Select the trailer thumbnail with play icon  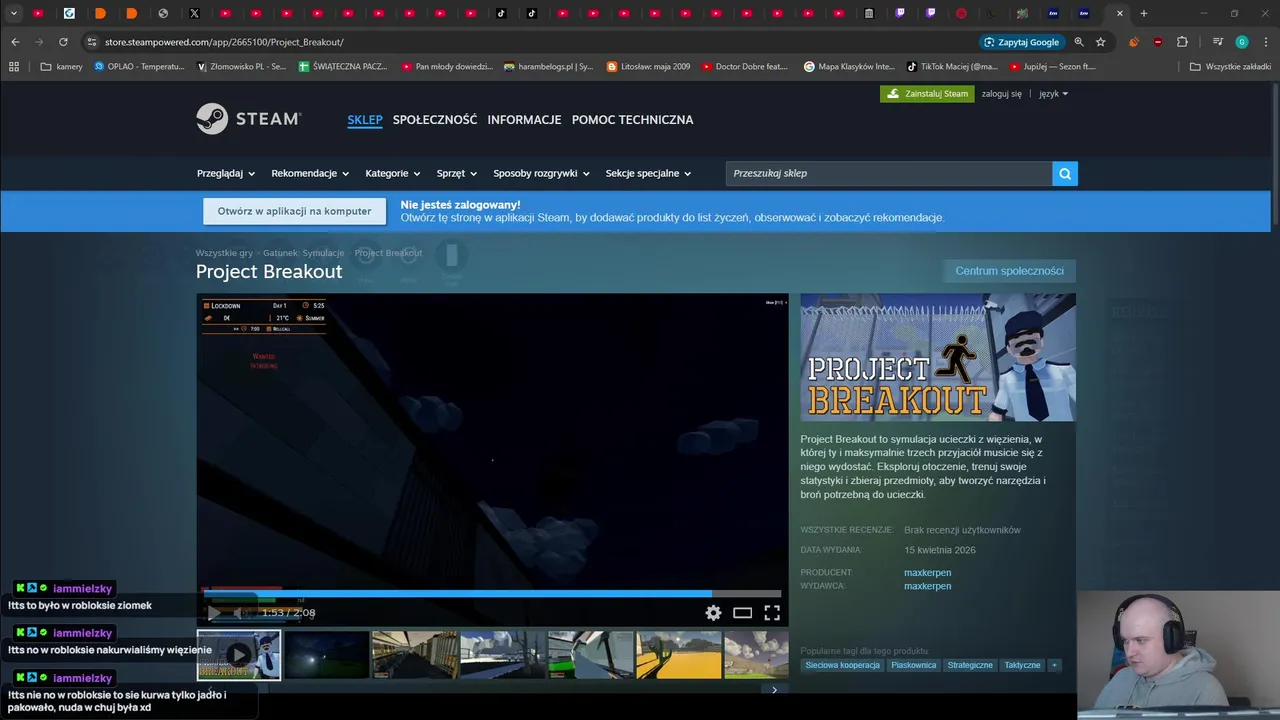click(239, 655)
